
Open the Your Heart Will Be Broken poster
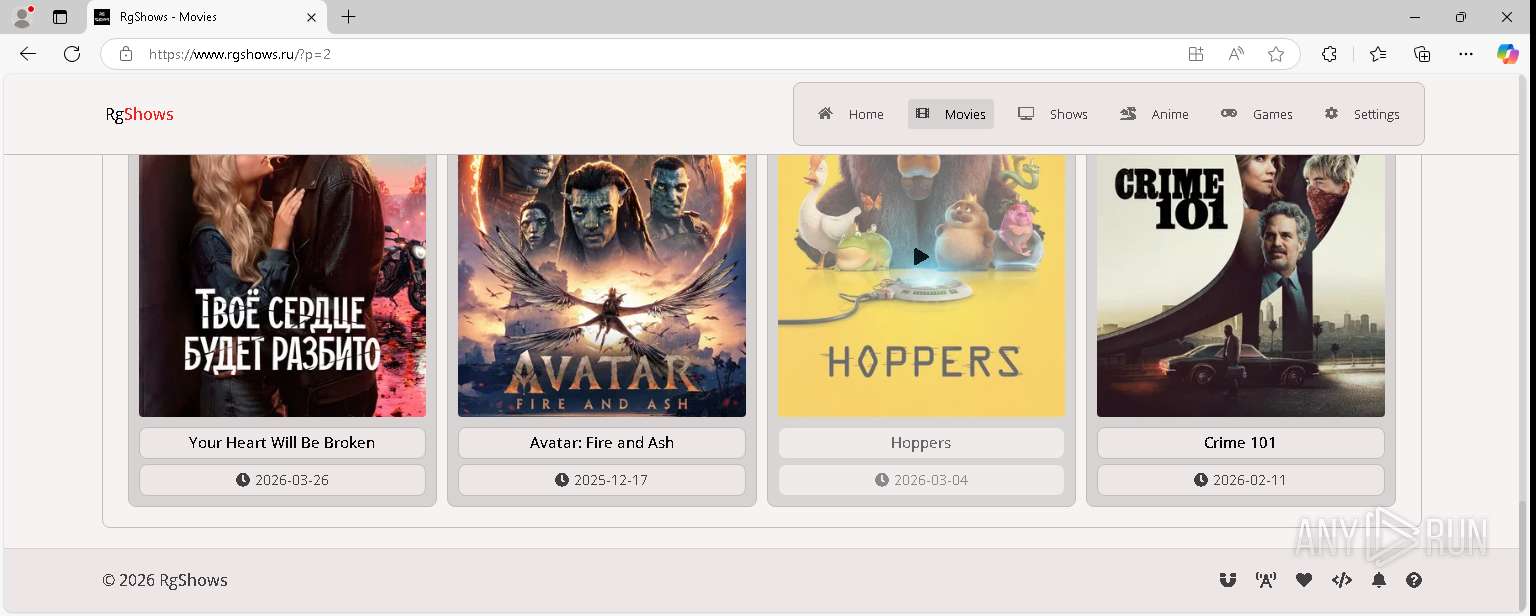pyautogui.click(x=282, y=285)
